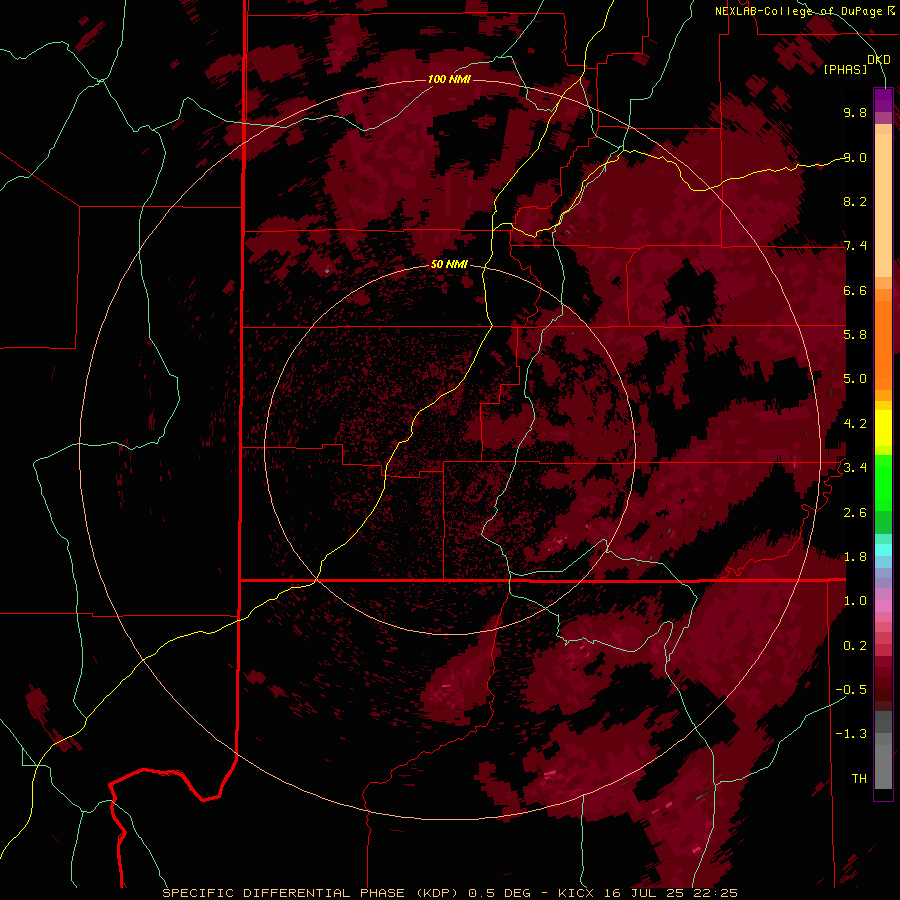The image size is (900, 900).
Task: Pick the yellow segment of the color scale
Action: [883, 428]
